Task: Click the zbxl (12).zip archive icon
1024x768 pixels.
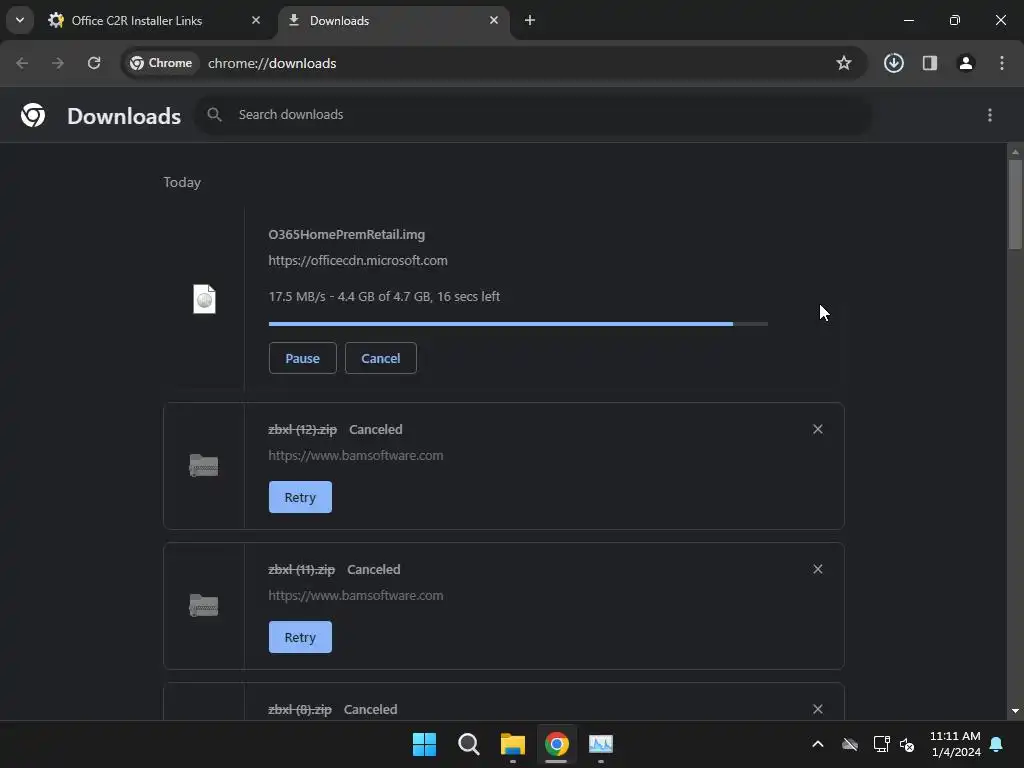Action: point(204,466)
